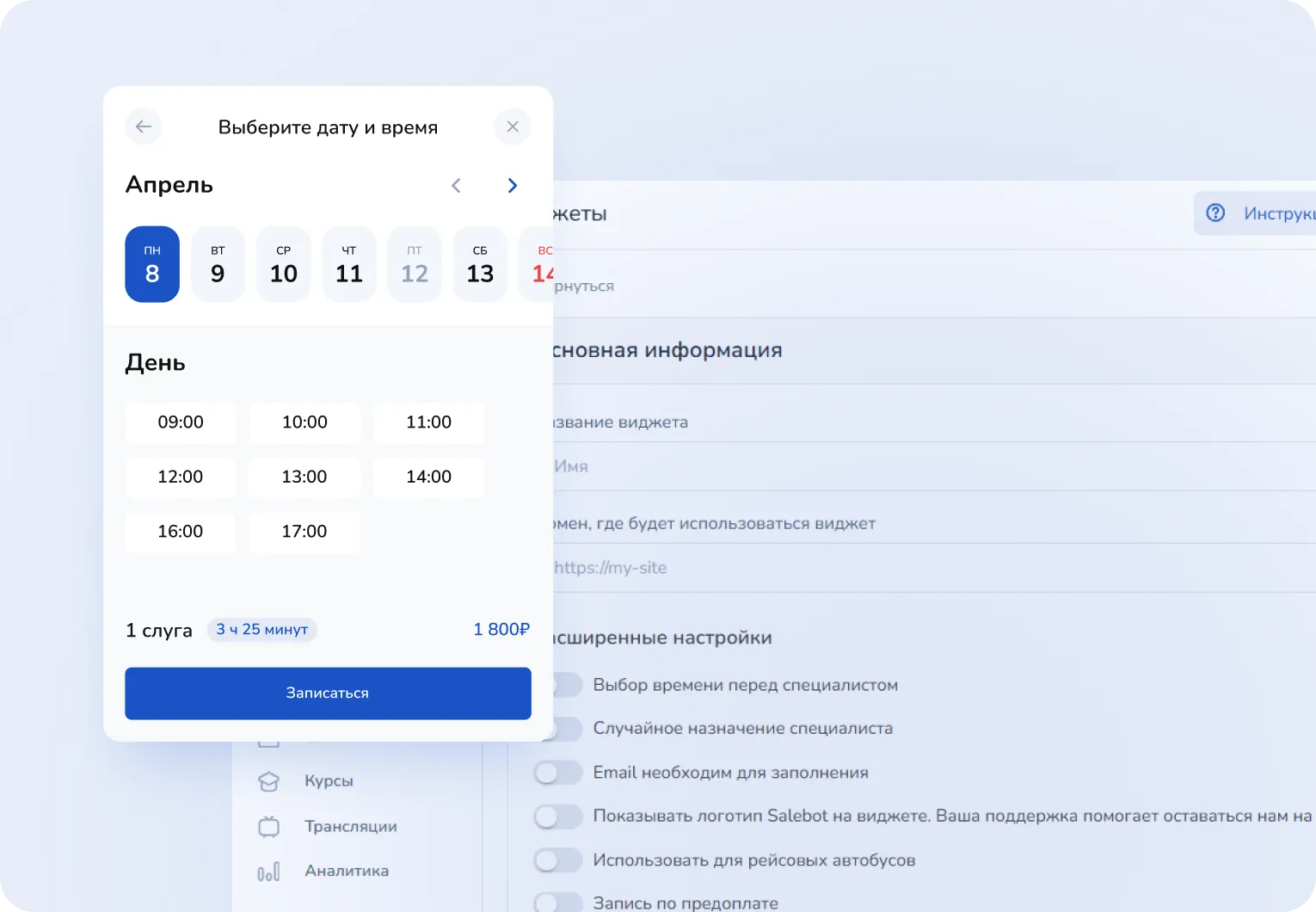Screen dimensions: 1316x912
Task: Select Saturday 13 in the calendar
Action: click(480, 264)
